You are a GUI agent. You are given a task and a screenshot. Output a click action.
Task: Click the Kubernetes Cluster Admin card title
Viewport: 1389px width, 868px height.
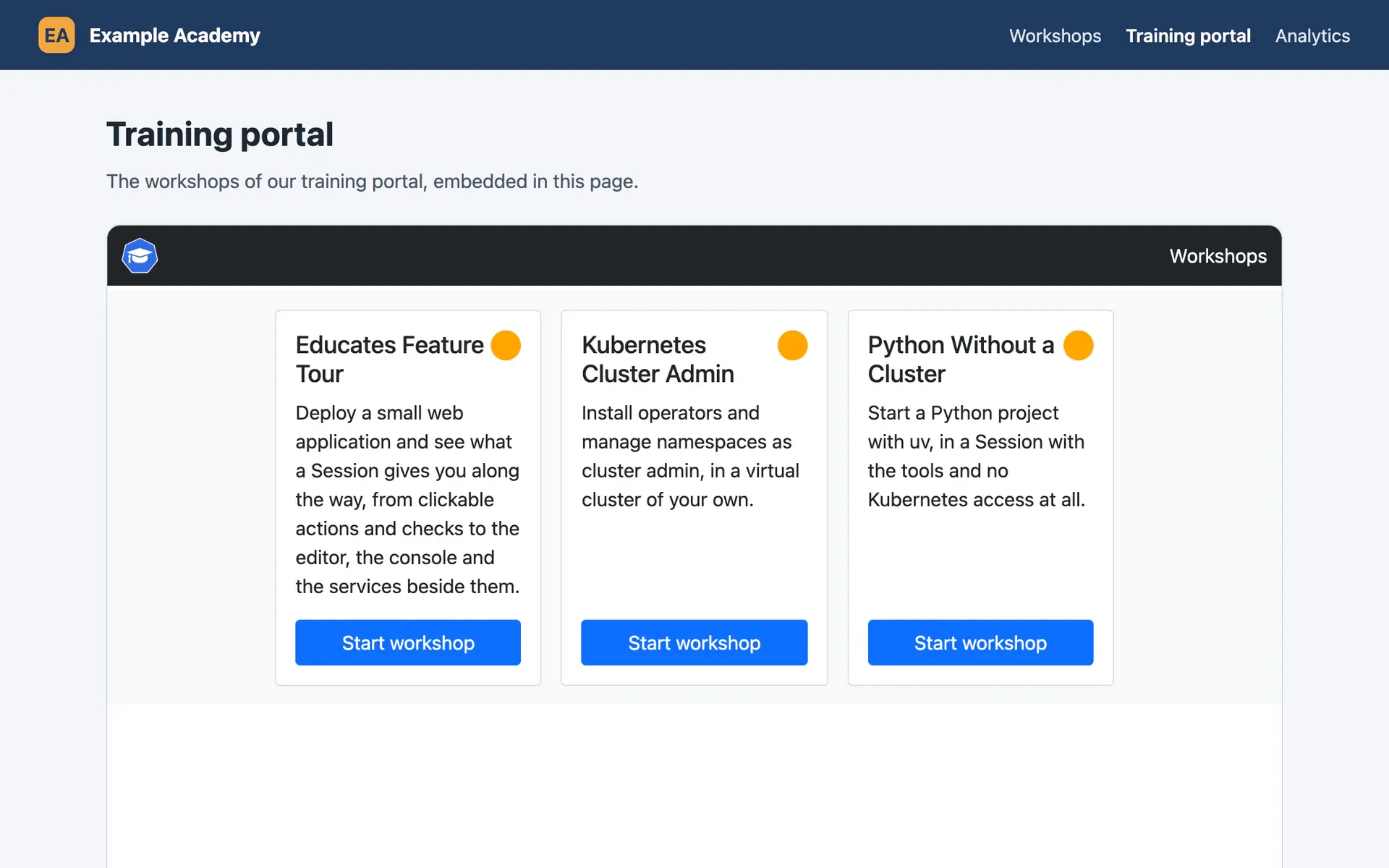click(x=658, y=359)
